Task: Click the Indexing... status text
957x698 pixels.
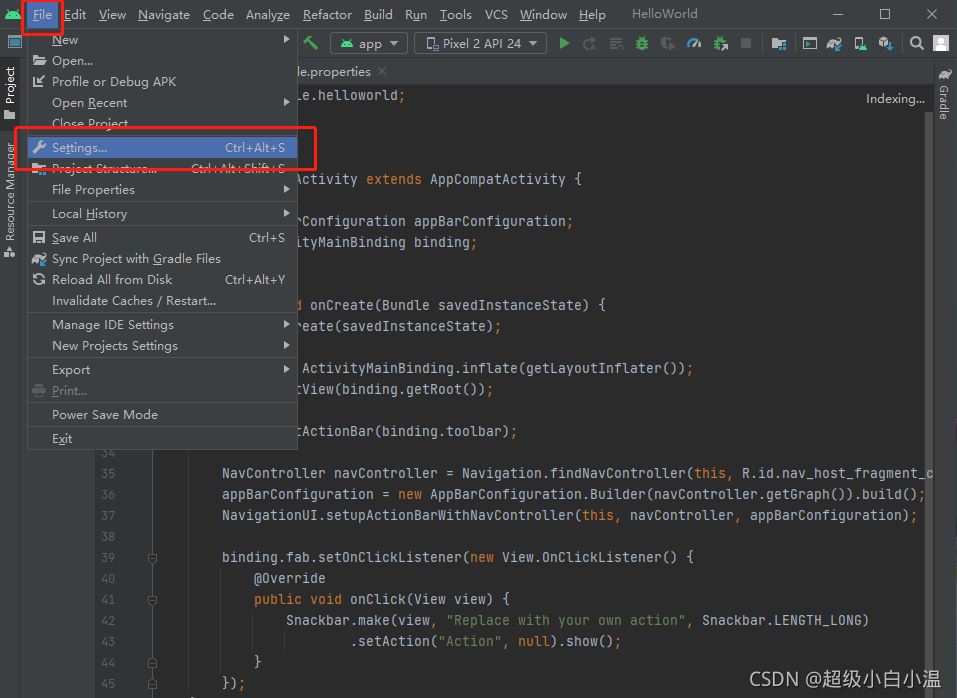Action: [x=895, y=99]
